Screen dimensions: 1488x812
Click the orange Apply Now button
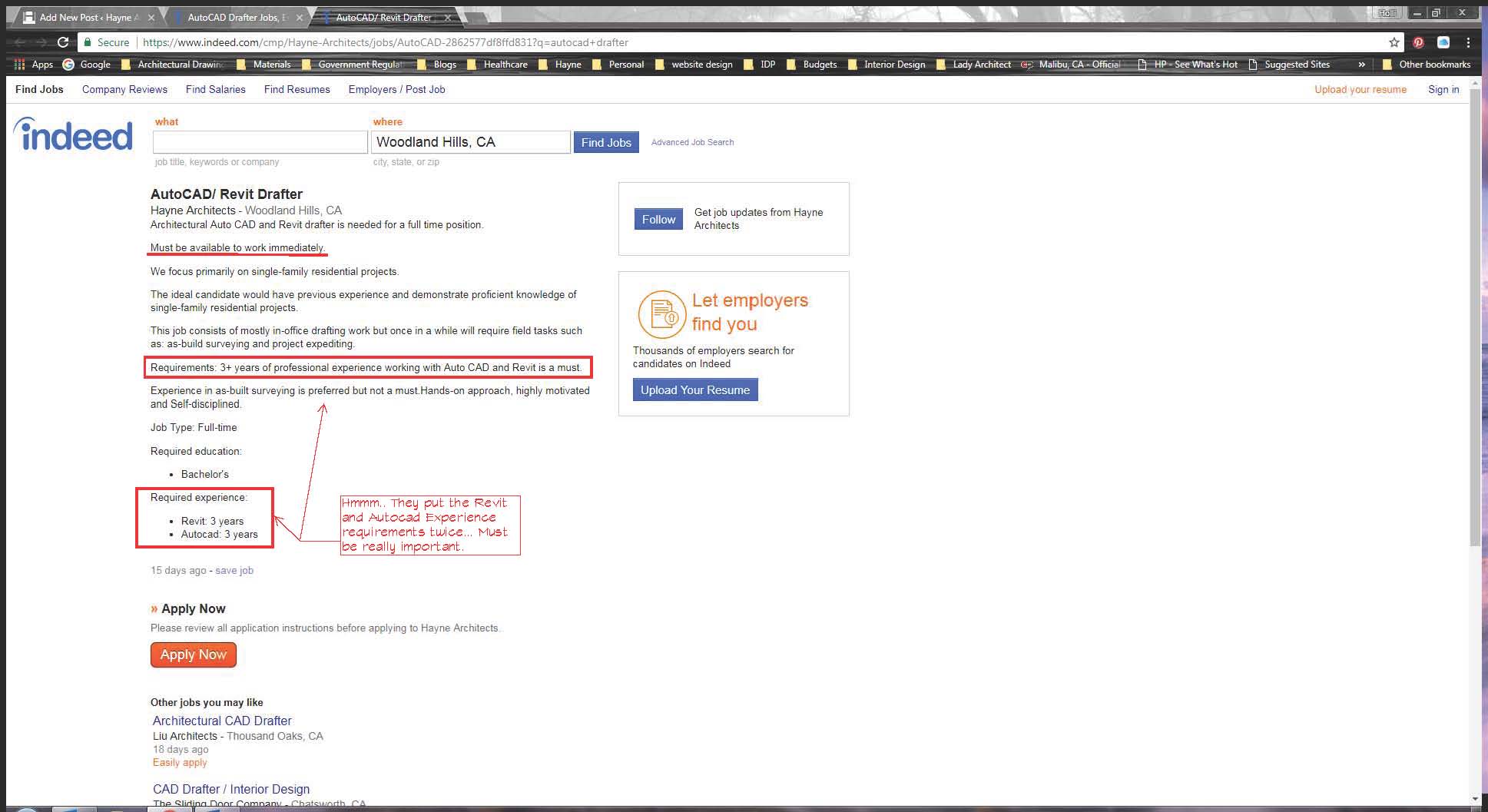click(x=194, y=655)
